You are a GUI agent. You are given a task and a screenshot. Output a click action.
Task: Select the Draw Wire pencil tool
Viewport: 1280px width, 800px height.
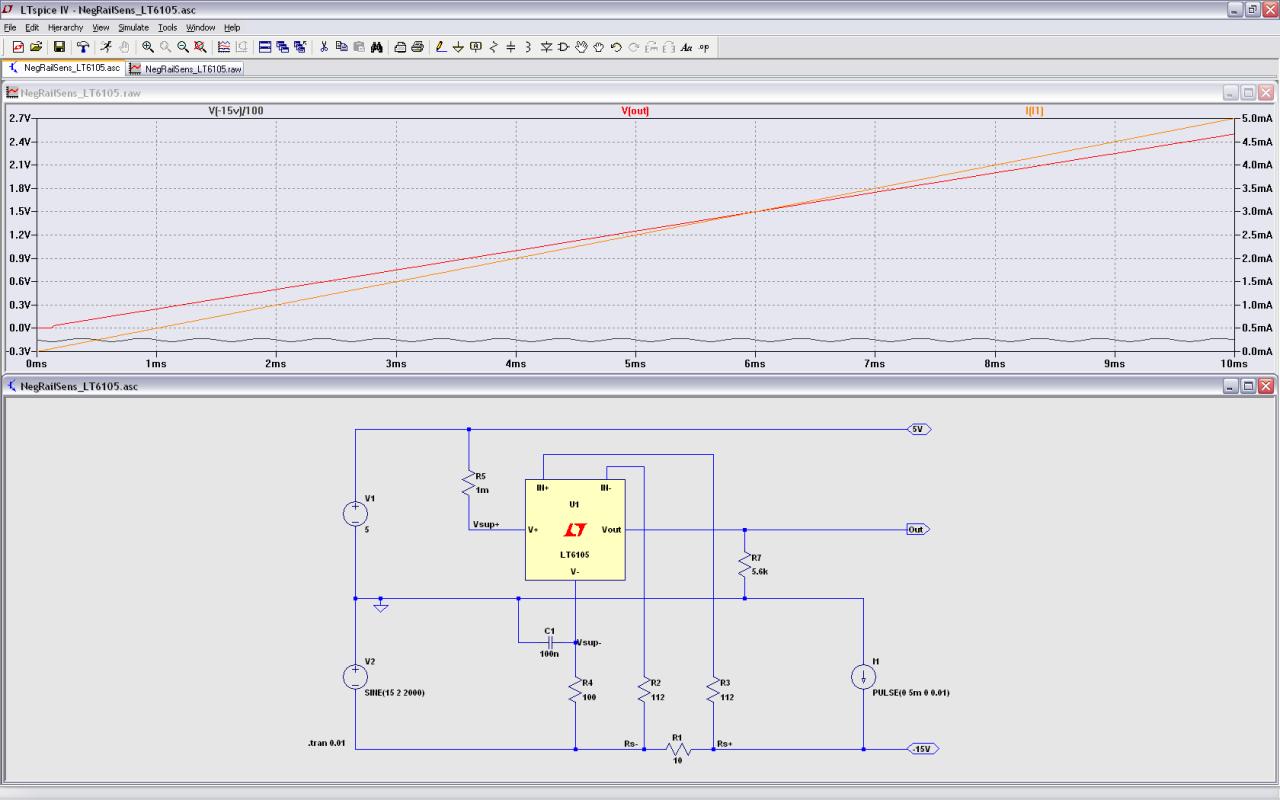(x=441, y=47)
